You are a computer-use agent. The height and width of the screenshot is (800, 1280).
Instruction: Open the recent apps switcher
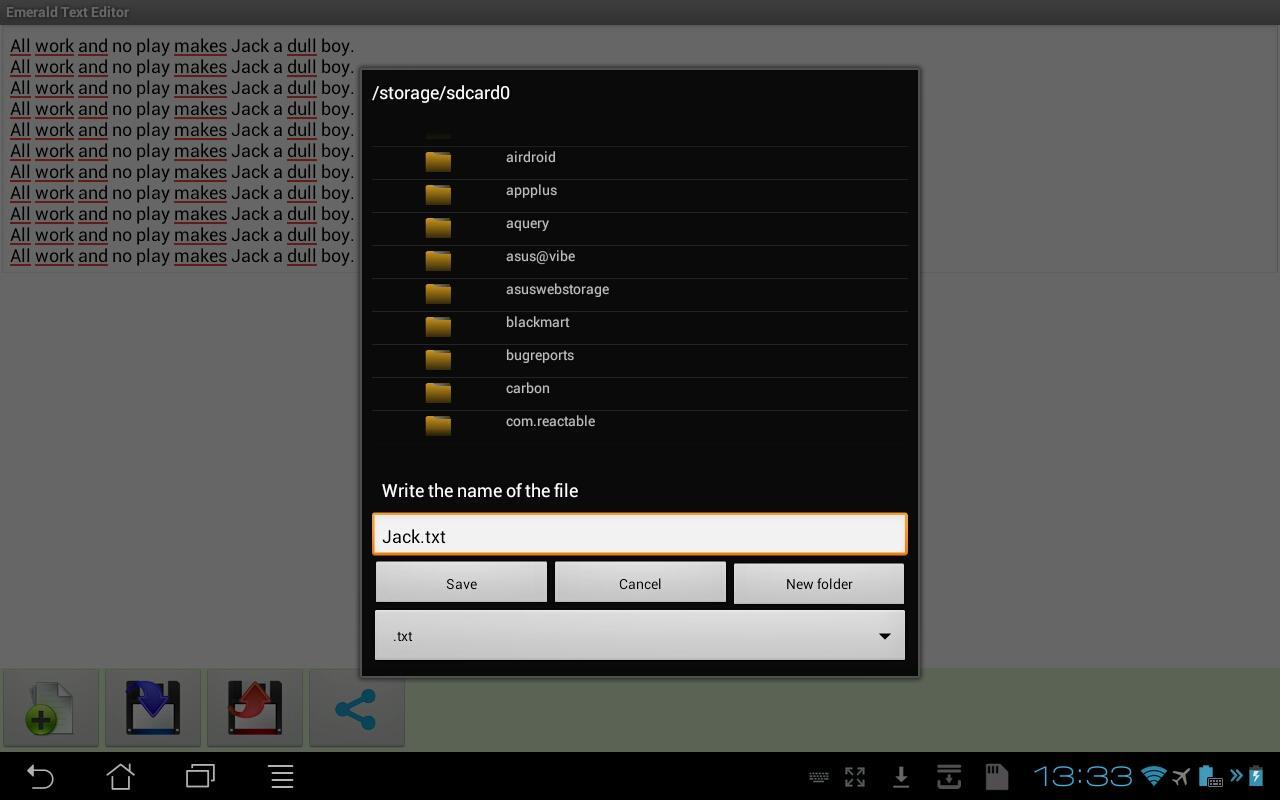click(x=201, y=776)
